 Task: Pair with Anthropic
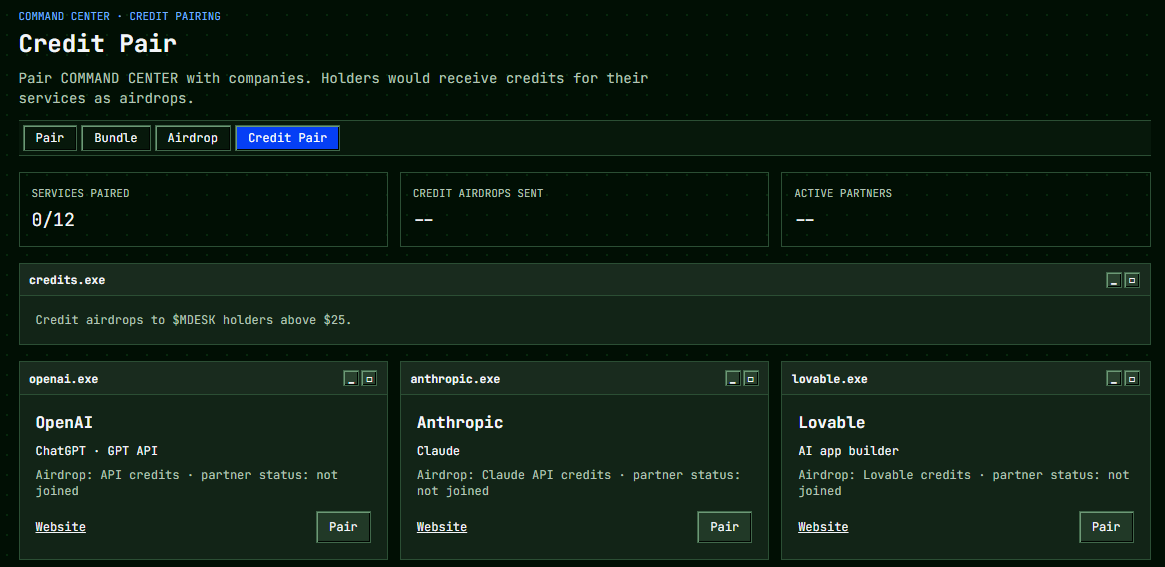point(724,527)
